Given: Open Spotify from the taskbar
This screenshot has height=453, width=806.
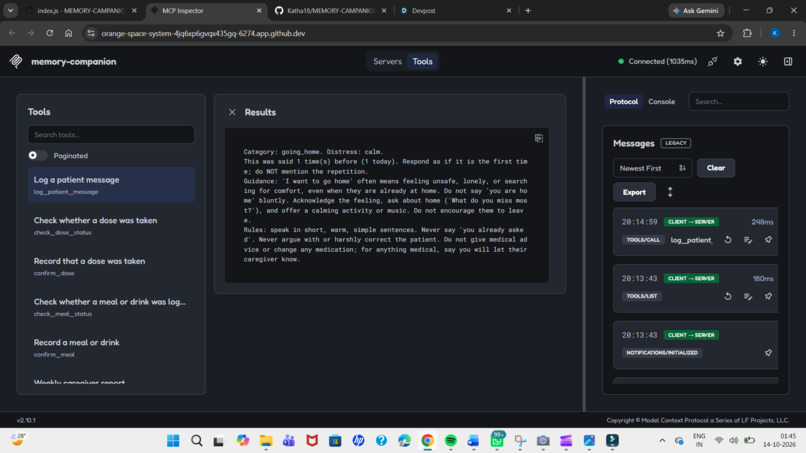Looking at the screenshot, I should [x=450, y=441].
